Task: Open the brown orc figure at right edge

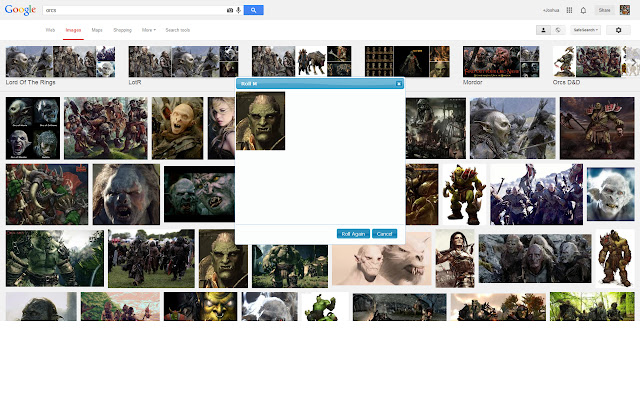Action: 615,259
